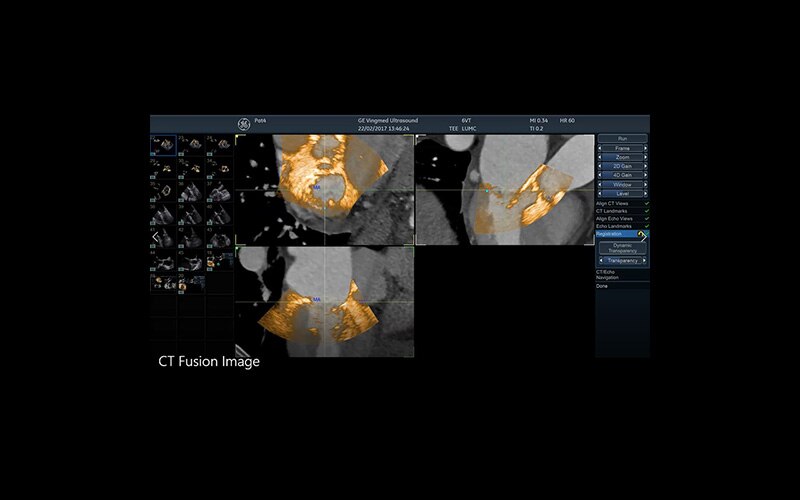Select clip thumbnail number 40
The image size is (800, 500).
click(x=219, y=215)
